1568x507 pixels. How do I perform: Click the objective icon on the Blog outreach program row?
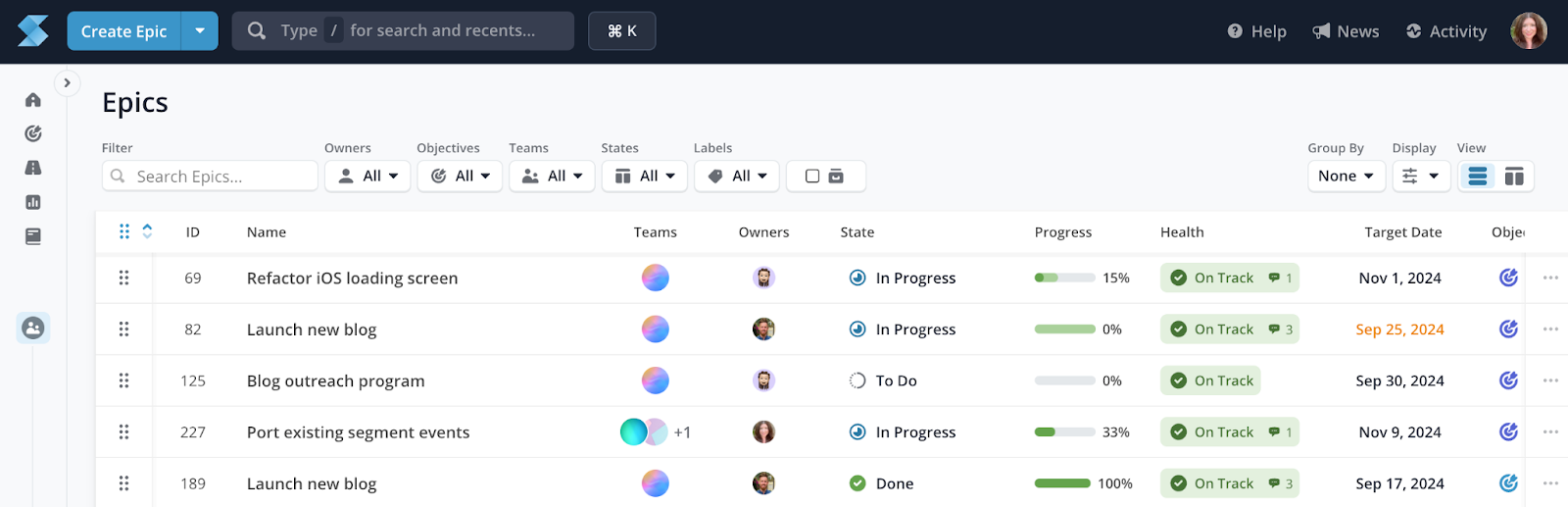[x=1508, y=380]
